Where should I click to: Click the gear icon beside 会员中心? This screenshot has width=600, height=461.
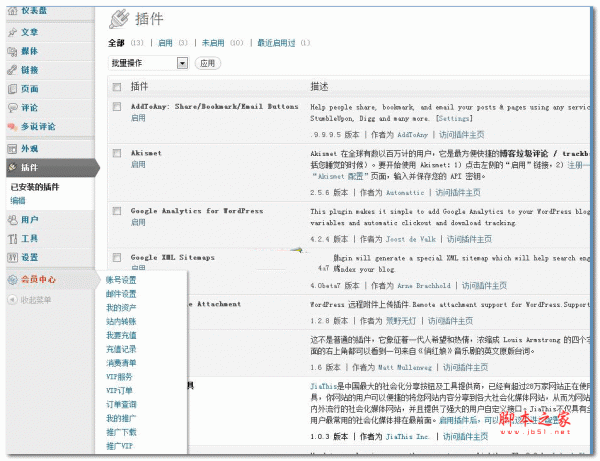13,280
